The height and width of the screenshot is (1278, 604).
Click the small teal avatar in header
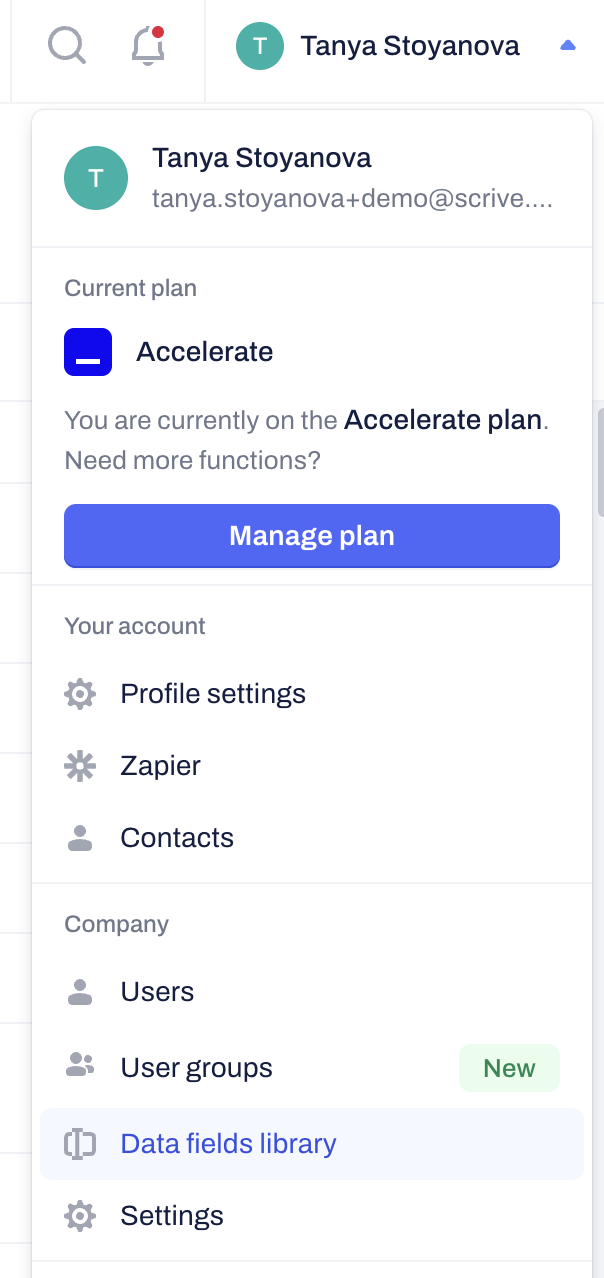point(260,46)
